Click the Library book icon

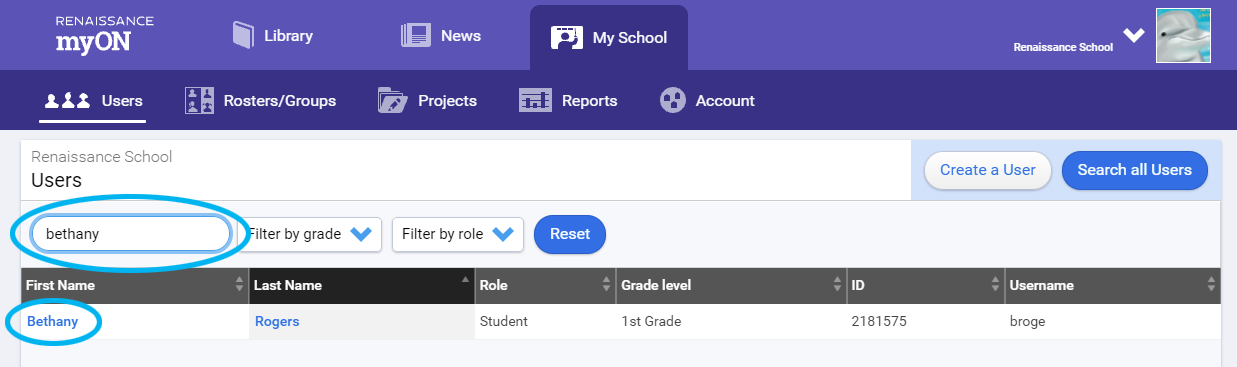(243, 36)
